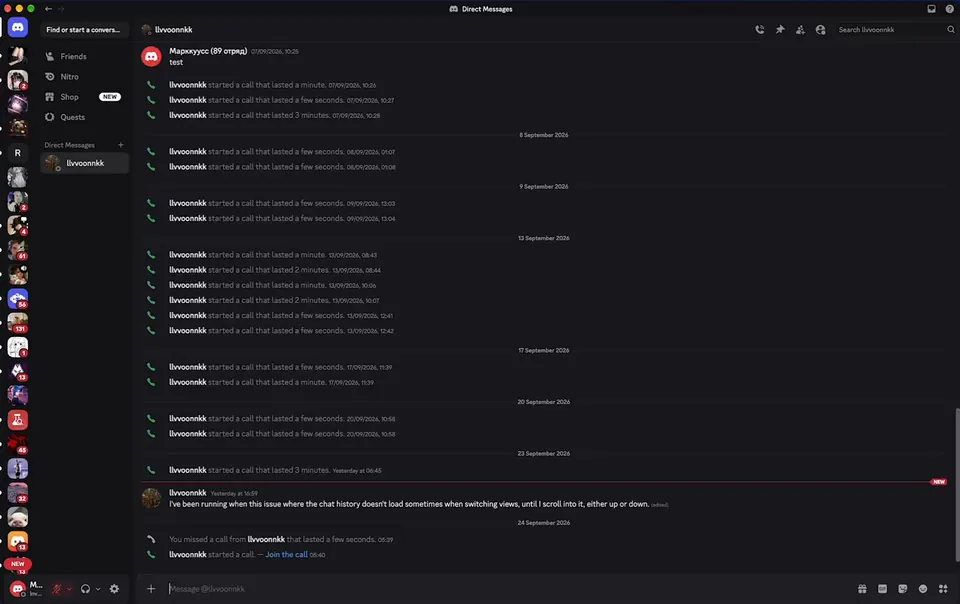
Task: Click call entry 'Yesterday at 06:45'
Action: coord(275,470)
